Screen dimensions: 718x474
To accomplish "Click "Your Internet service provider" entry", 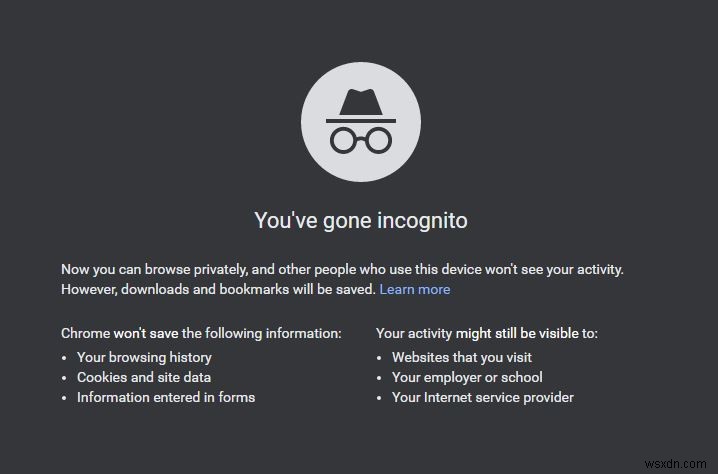I will pos(483,397).
